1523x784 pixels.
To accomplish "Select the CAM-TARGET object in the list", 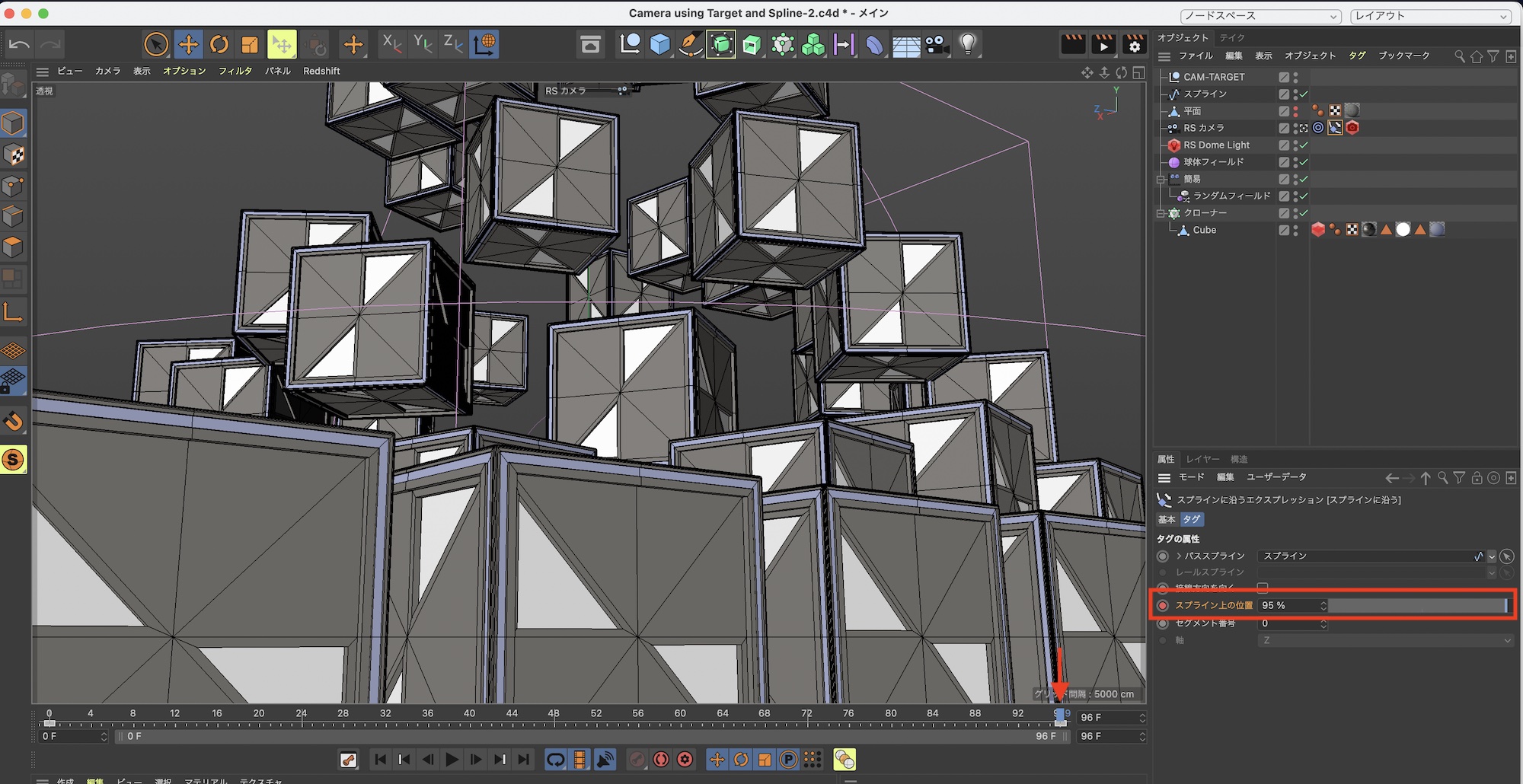I will [1214, 77].
